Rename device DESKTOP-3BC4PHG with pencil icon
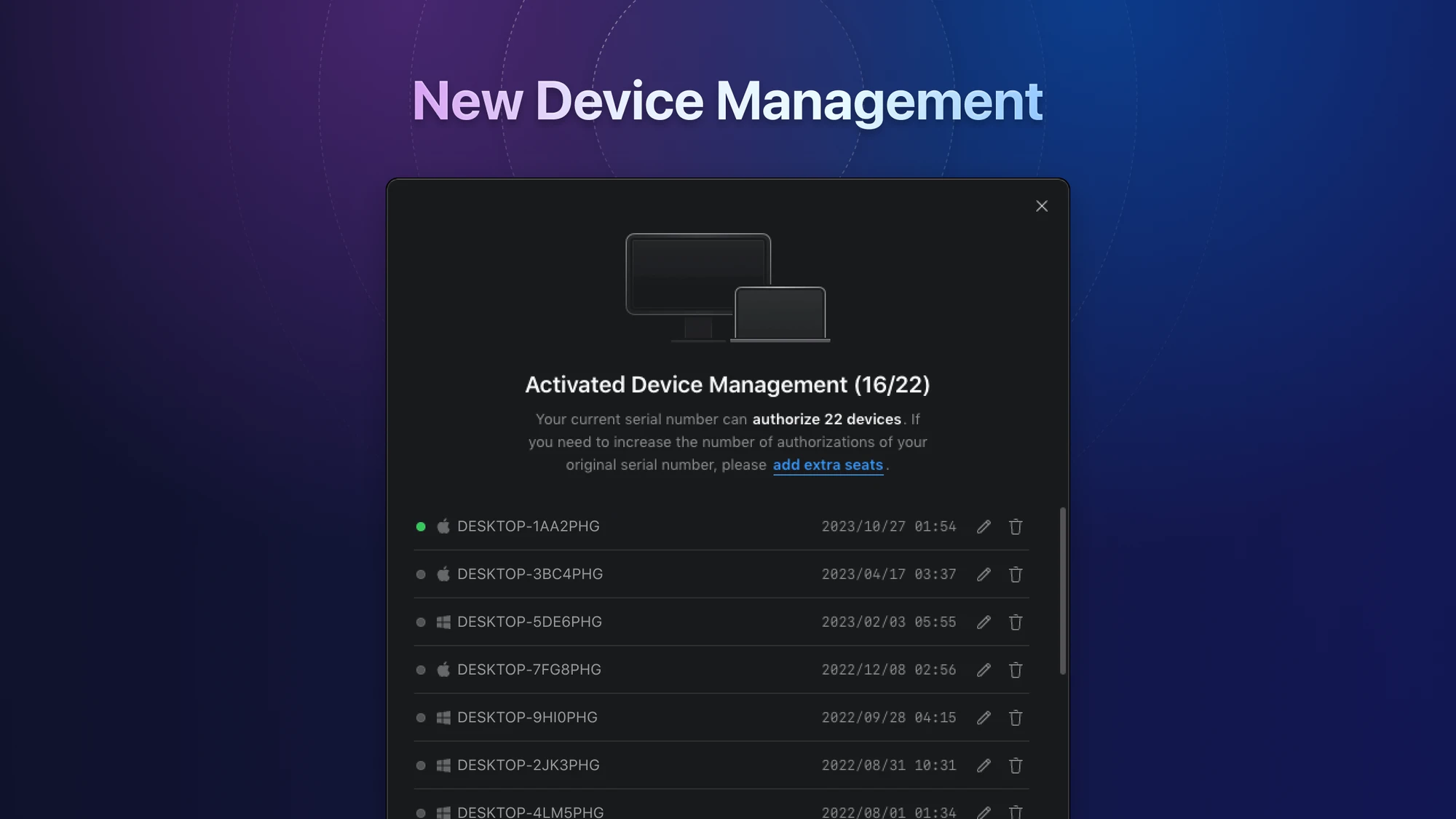This screenshot has width=1456, height=819. tap(984, 574)
